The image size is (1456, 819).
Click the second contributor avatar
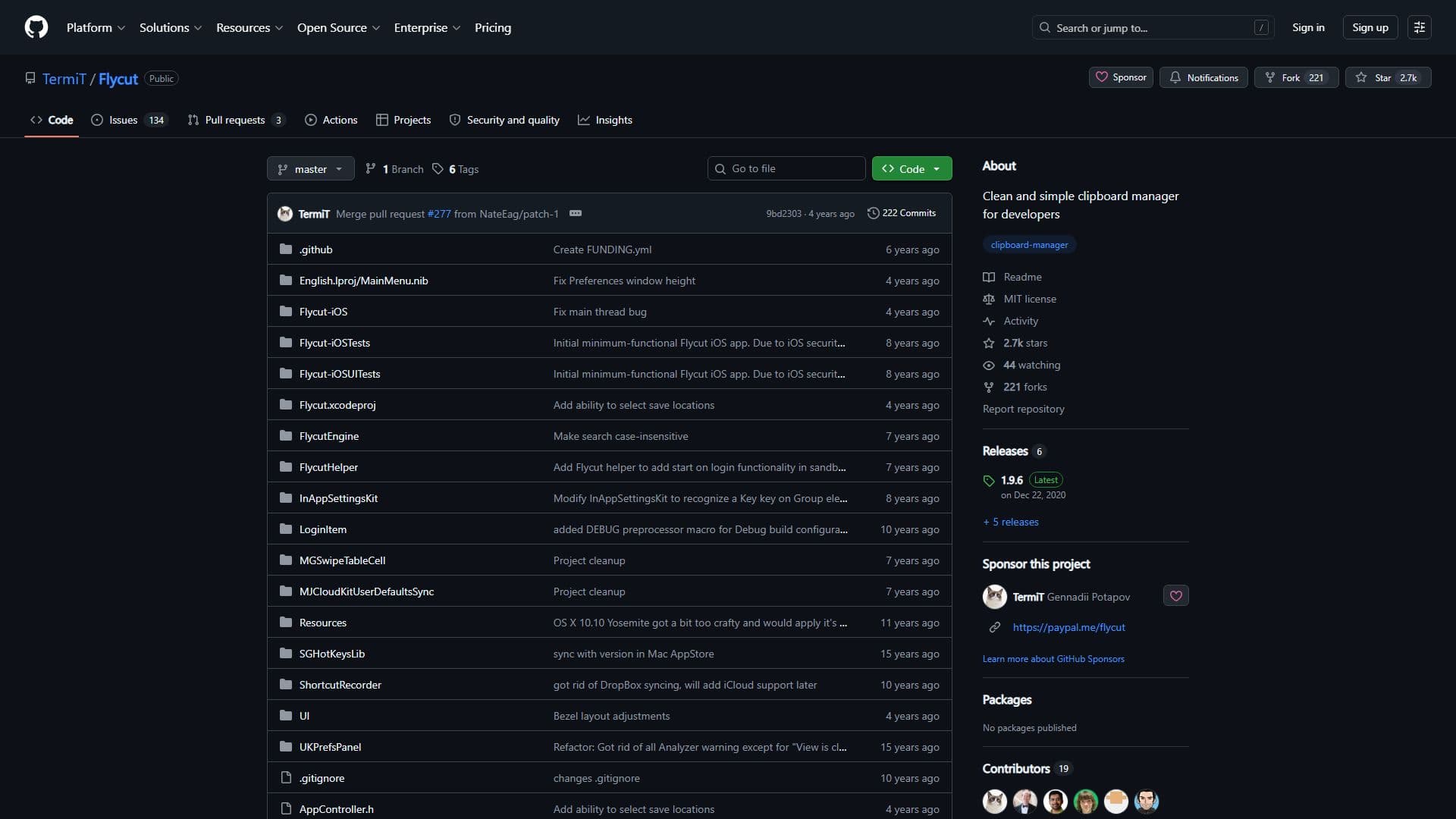click(1025, 801)
